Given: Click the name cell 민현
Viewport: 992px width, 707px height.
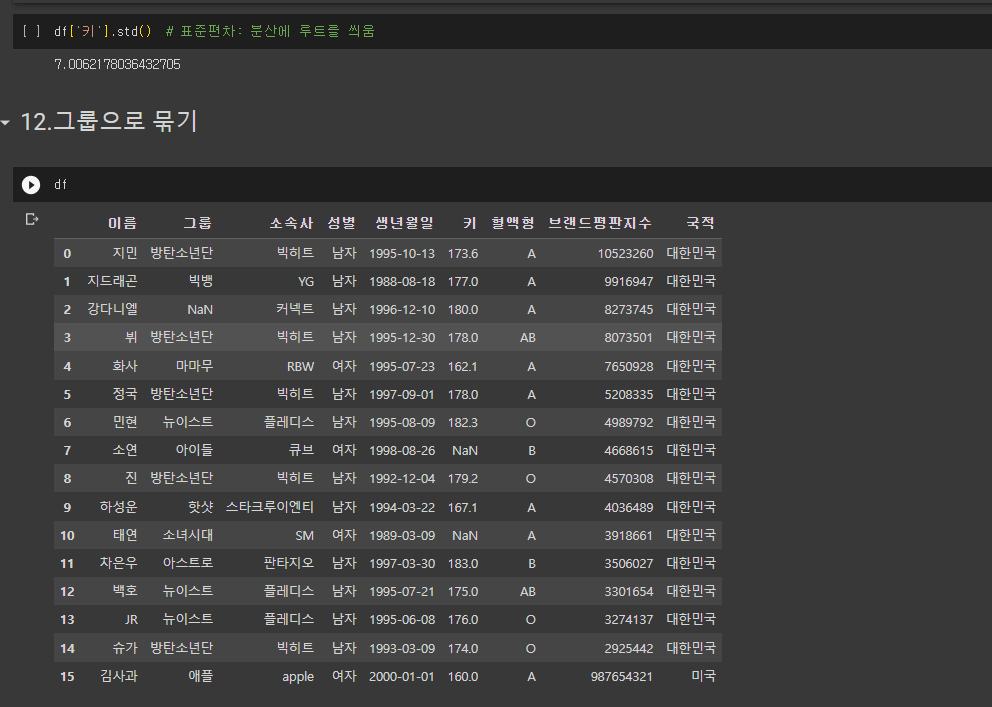Looking at the screenshot, I should coord(125,422).
